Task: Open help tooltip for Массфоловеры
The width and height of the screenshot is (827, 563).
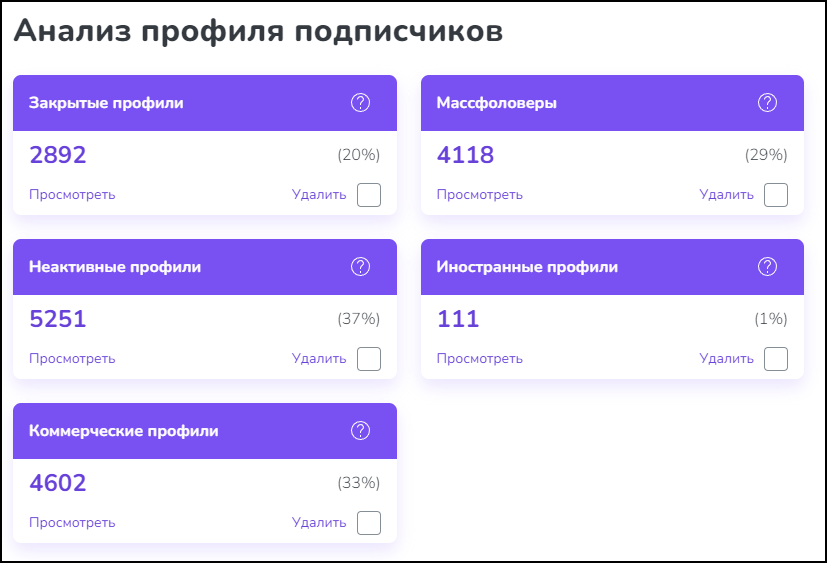Action: click(x=767, y=102)
